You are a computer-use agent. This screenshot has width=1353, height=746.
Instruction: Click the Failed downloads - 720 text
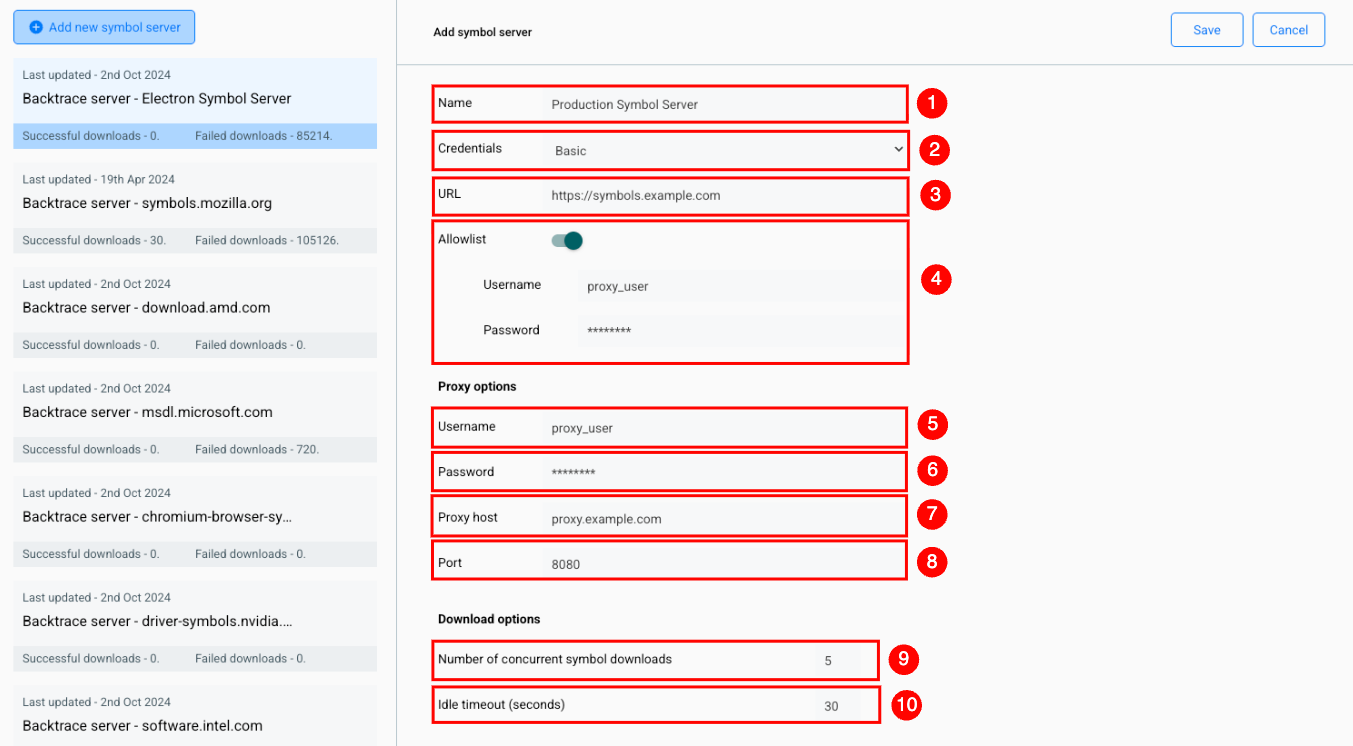257,449
